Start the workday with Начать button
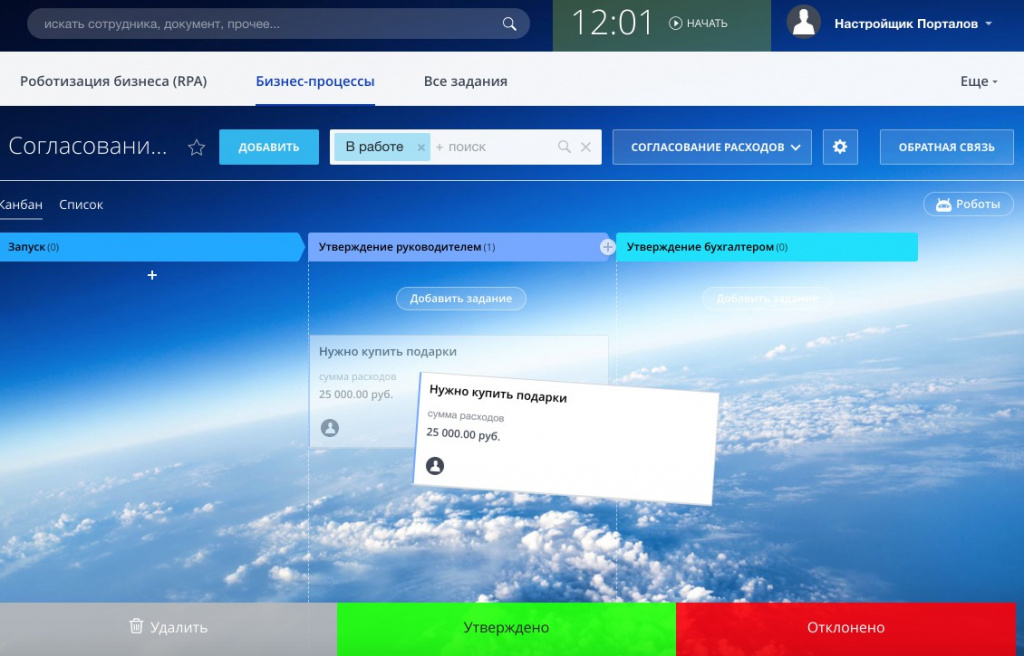Image resolution: width=1024 pixels, height=656 pixels. click(698, 23)
